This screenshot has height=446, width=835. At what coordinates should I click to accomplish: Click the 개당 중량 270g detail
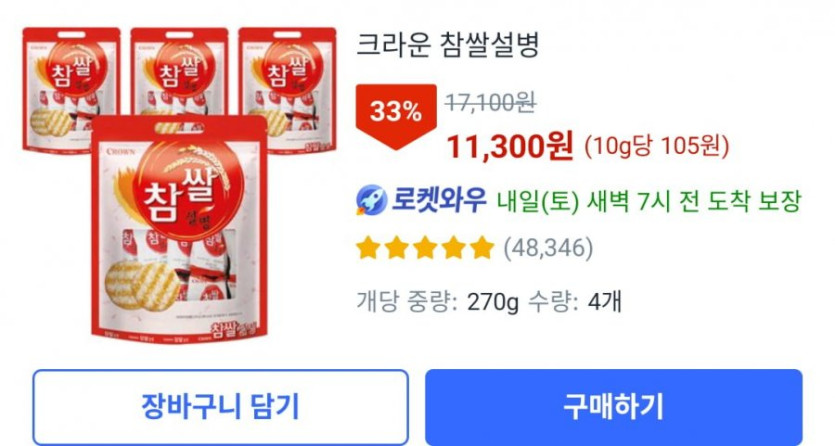pyautogui.click(x=437, y=302)
